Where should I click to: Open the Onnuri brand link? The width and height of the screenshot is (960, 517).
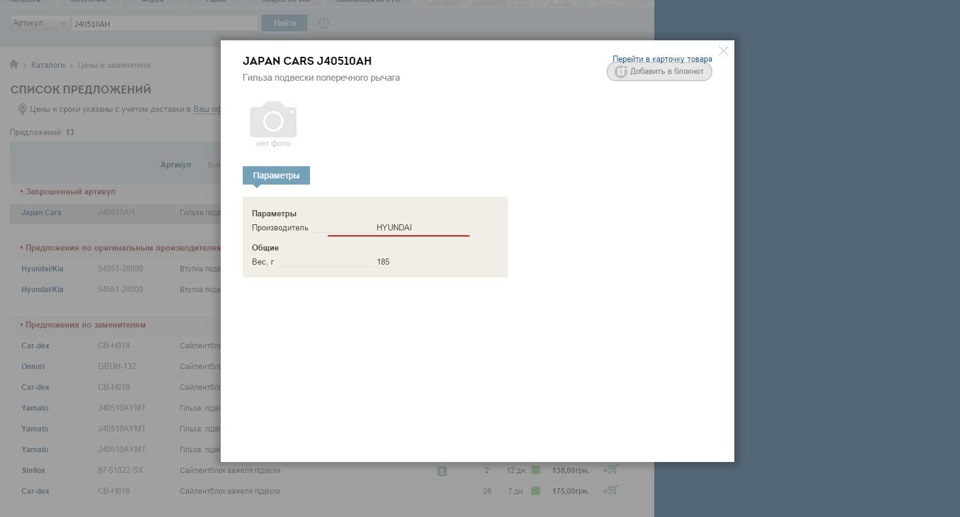(x=33, y=366)
